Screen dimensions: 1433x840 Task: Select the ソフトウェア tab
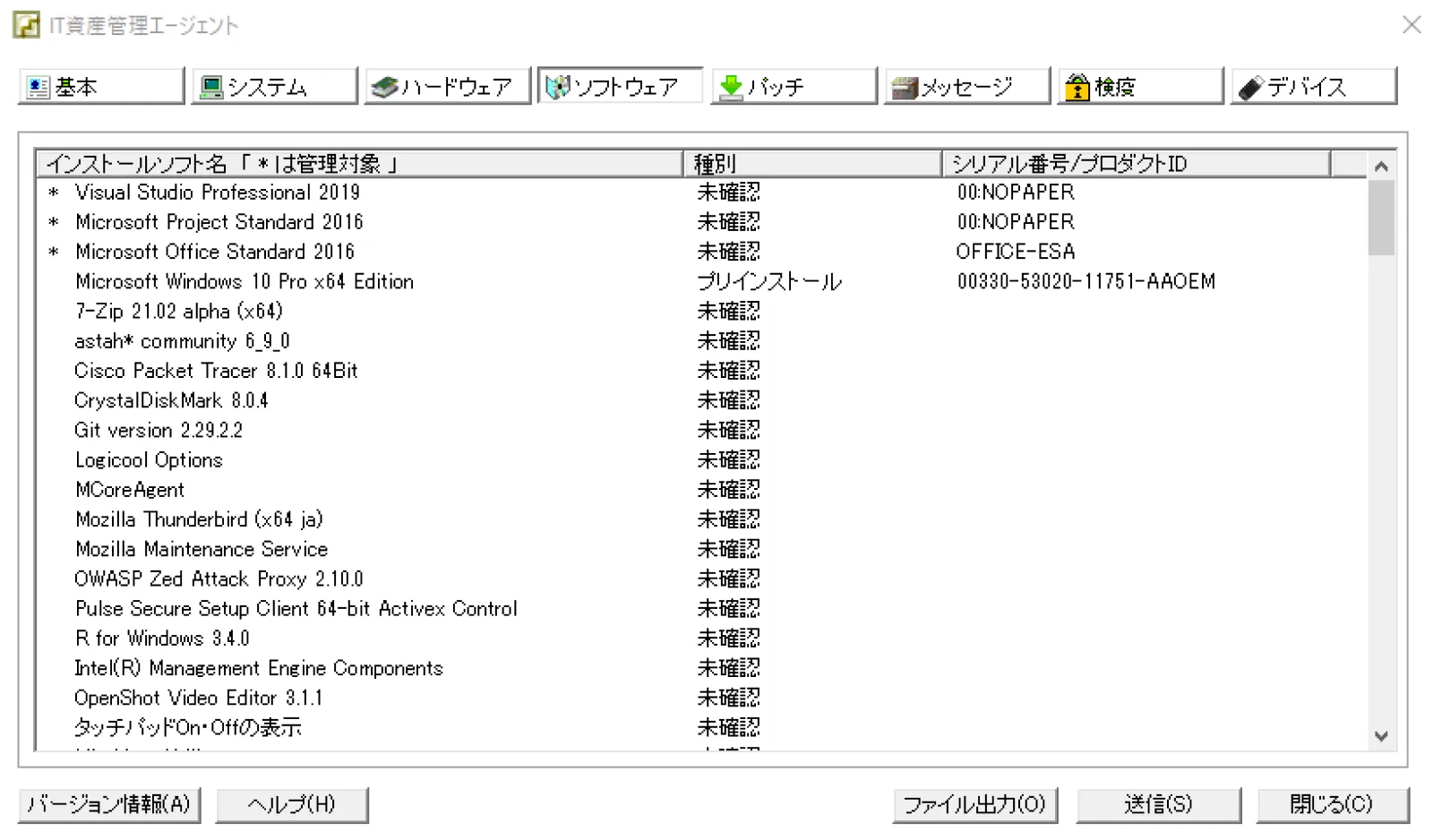(621, 86)
